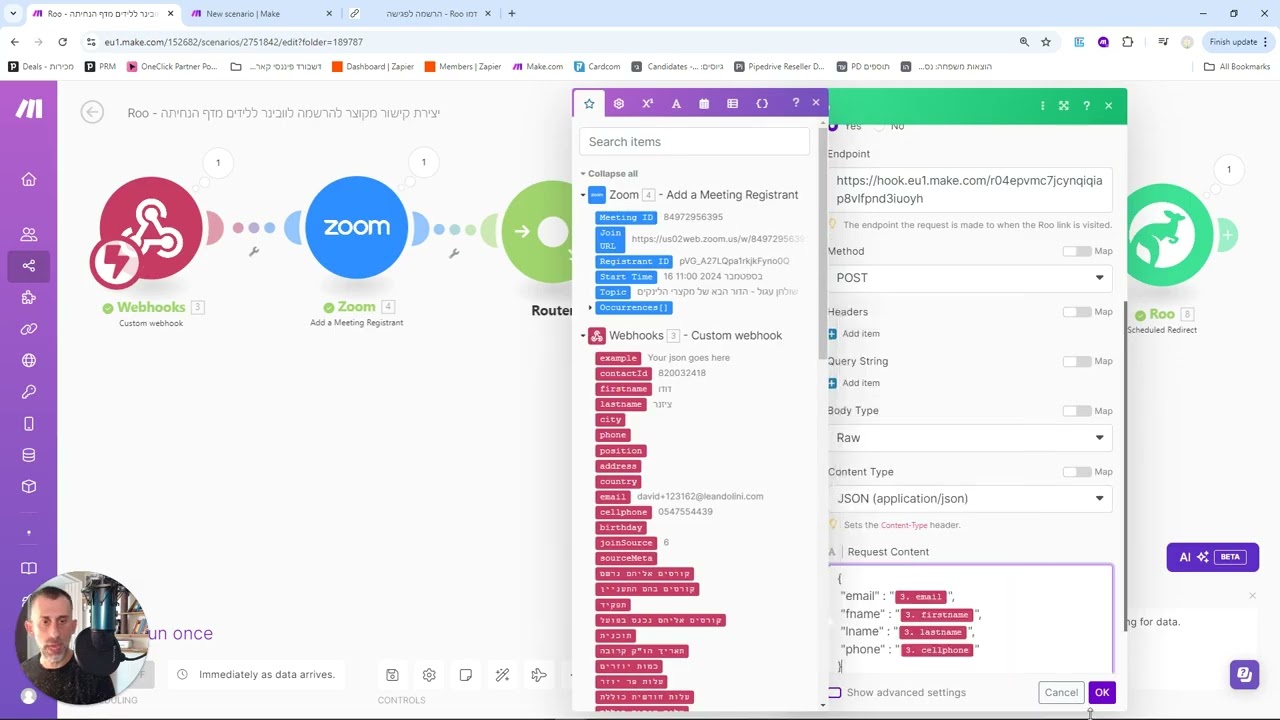The image size is (1280, 720).
Task: Open purple help chat widget
Action: (x=1244, y=674)
